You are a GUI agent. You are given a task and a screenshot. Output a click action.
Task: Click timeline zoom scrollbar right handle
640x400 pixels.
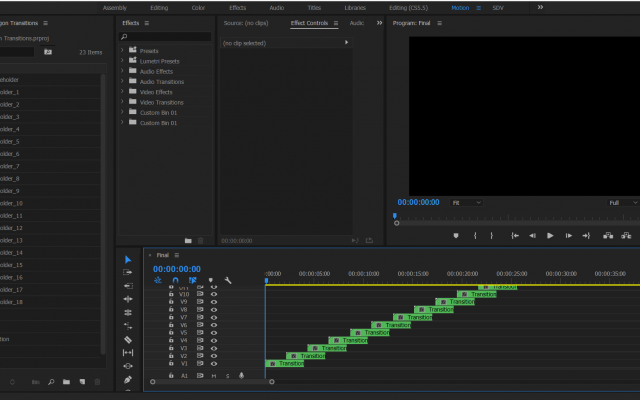coord(272,382)
